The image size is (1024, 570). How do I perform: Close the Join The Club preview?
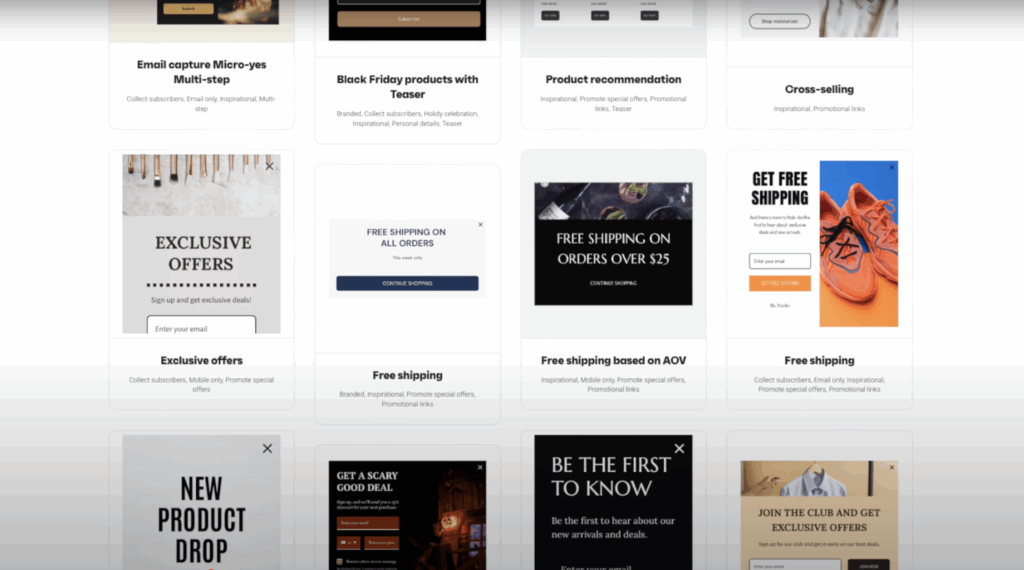(x=891, y=467)
